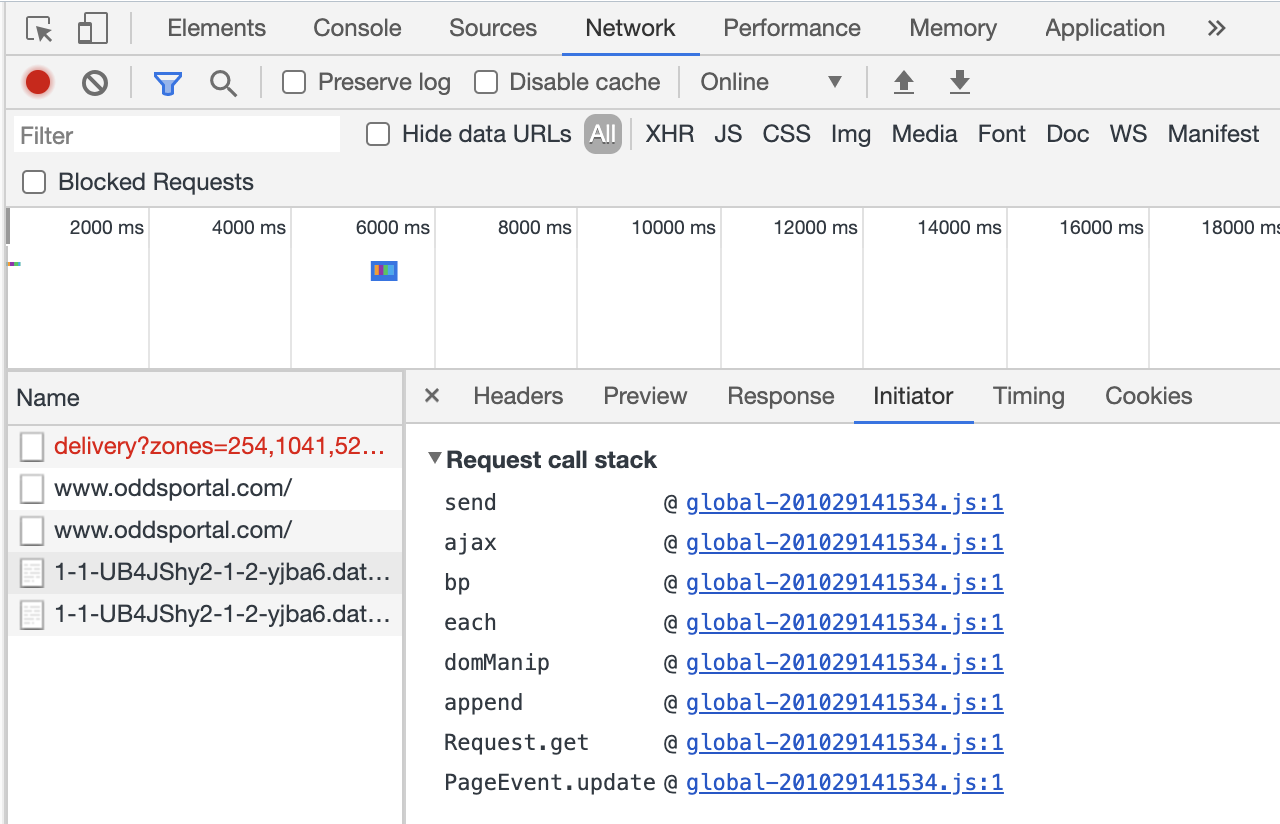1280x824 pixels.
Task: Open source link for ajax call
Action: coord(845,543)
